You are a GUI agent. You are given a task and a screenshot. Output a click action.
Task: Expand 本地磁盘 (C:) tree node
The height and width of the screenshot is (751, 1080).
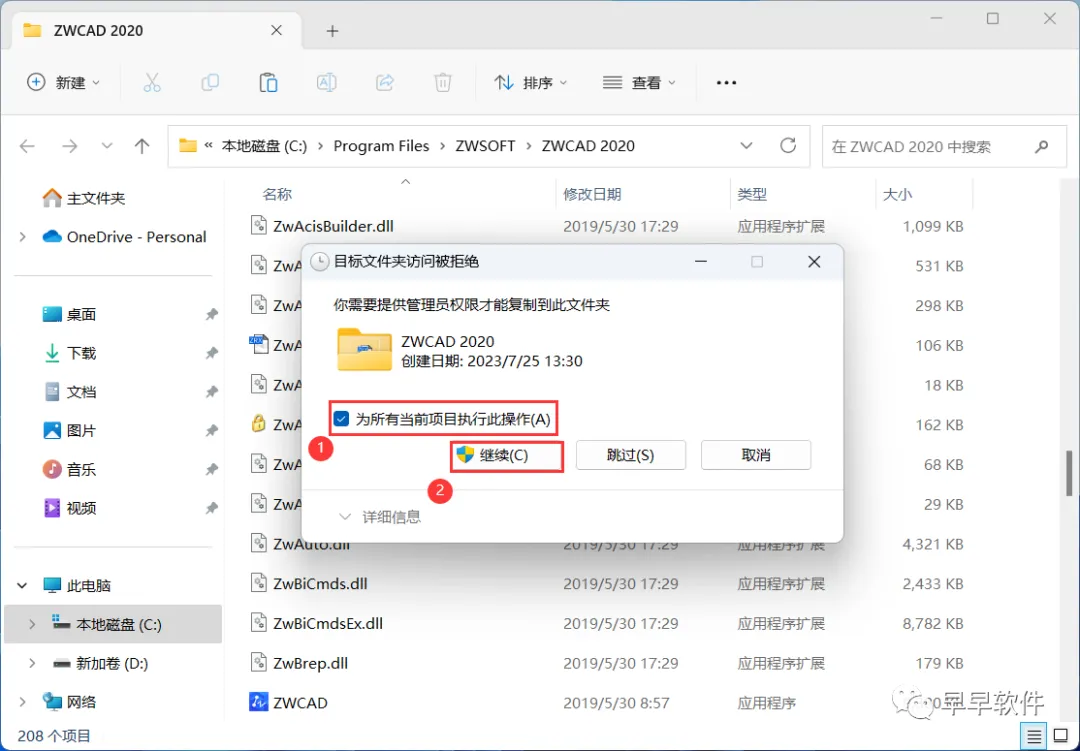click(32, 624)
